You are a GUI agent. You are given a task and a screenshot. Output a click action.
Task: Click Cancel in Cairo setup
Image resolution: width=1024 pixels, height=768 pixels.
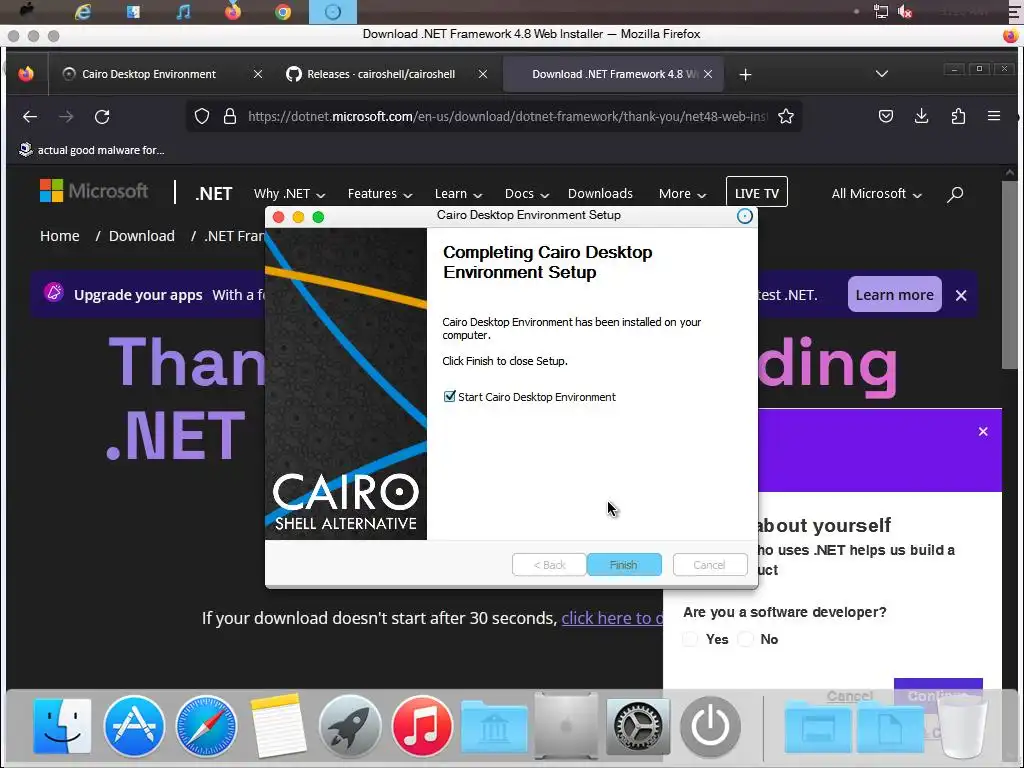pyautogui.click(x=709, y=565)
